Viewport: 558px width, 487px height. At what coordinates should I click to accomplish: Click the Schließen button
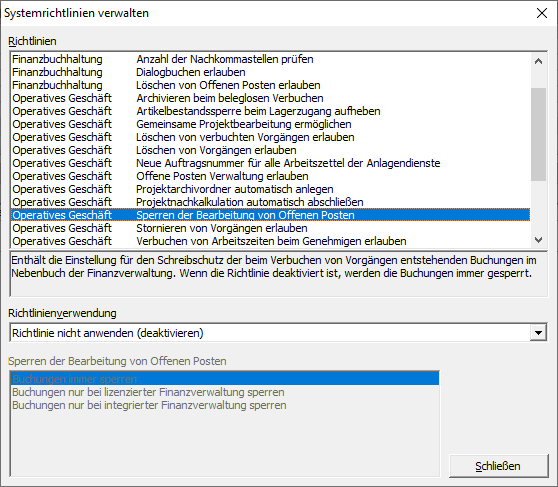click(498, 466)
